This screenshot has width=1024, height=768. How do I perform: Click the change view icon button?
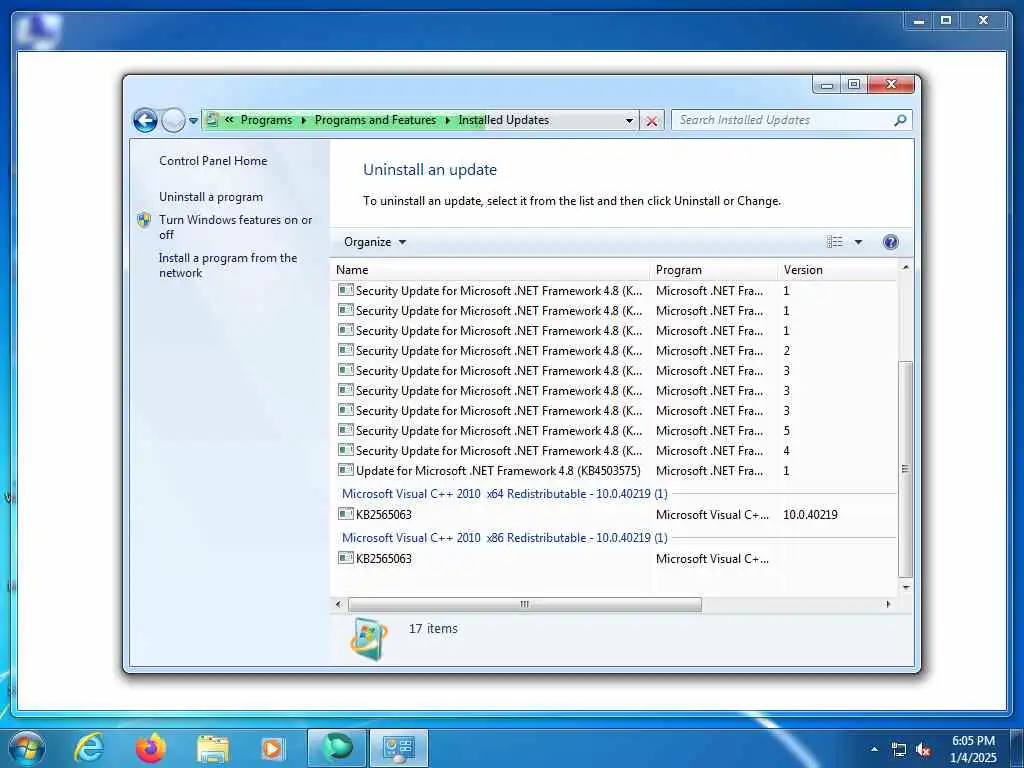coord(835,242)
